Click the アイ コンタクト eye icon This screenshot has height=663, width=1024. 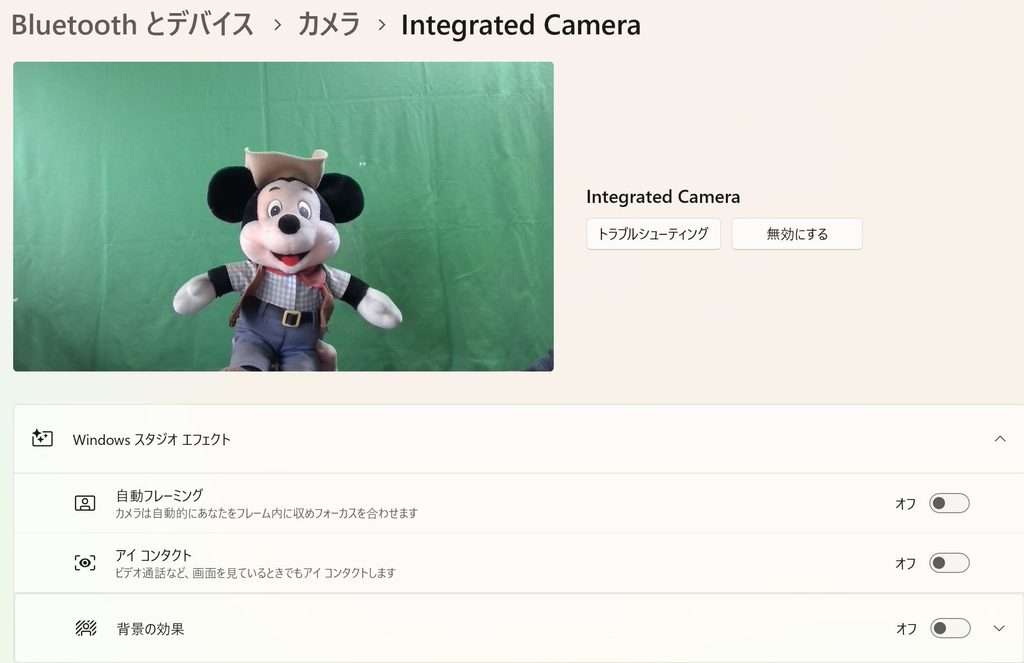pyautogui.click(x=85, y=562)
